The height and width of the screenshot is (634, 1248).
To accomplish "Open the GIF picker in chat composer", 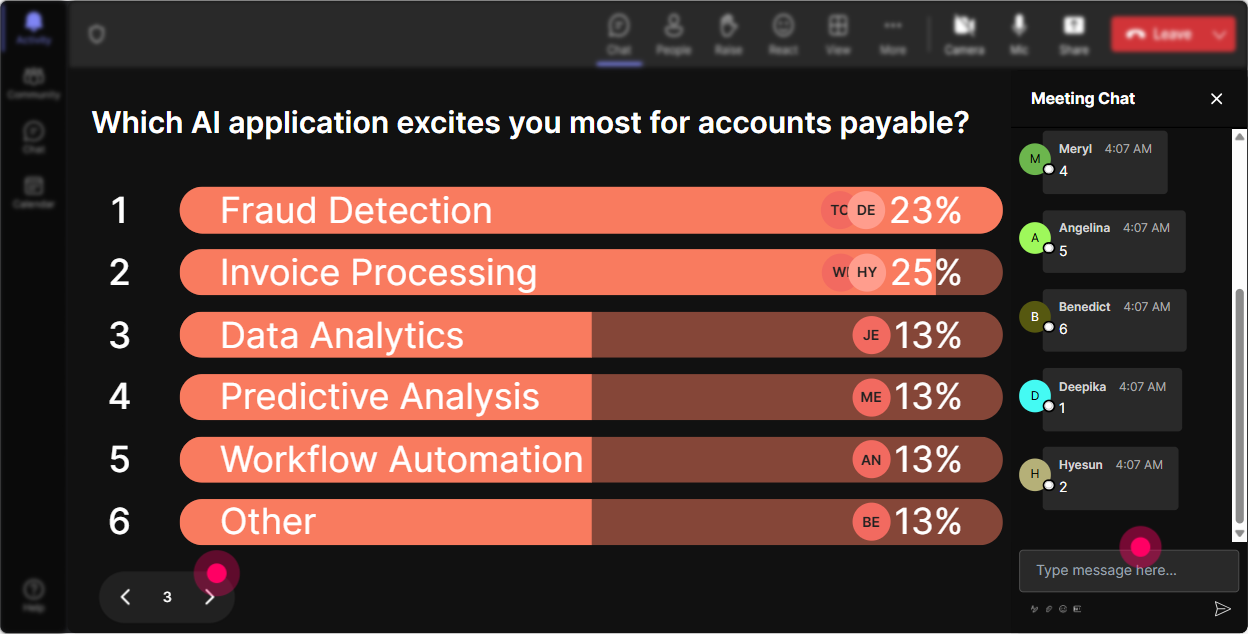I will coord(1077,608).
